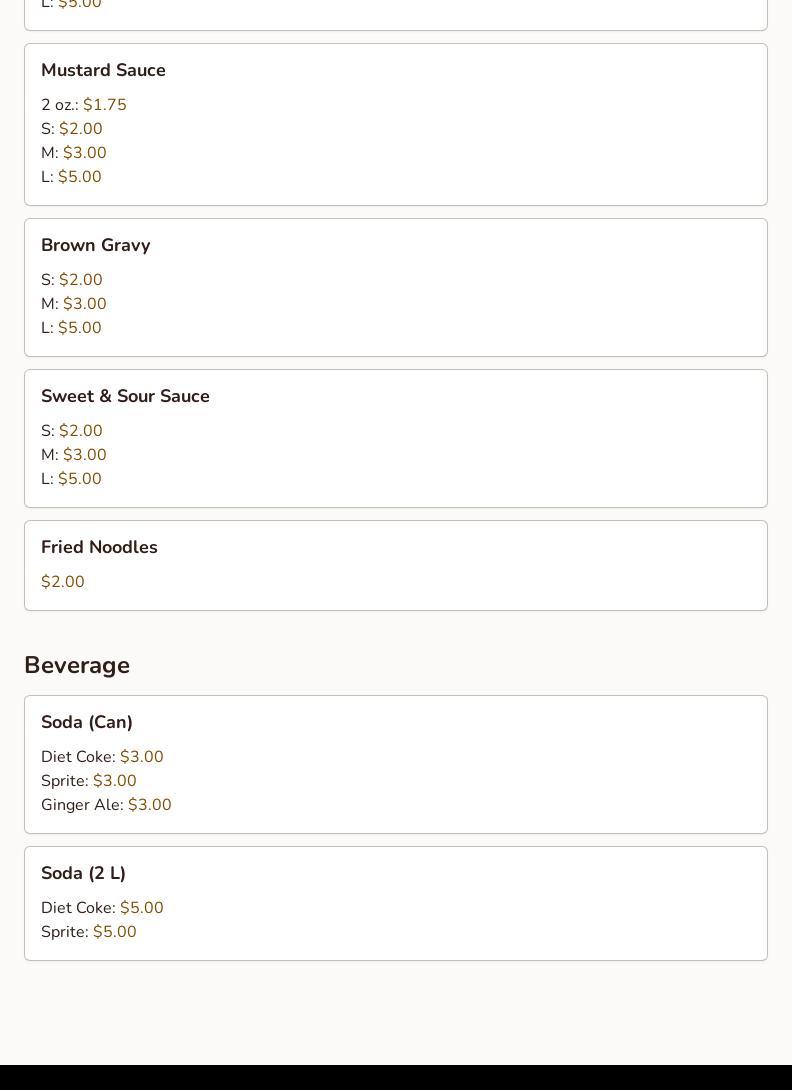Select Soda (Can) Diet Coke: $3.00 option
Image resolution: width=792 pixels, height=1090 pixels.
click(x=102, y=757)
